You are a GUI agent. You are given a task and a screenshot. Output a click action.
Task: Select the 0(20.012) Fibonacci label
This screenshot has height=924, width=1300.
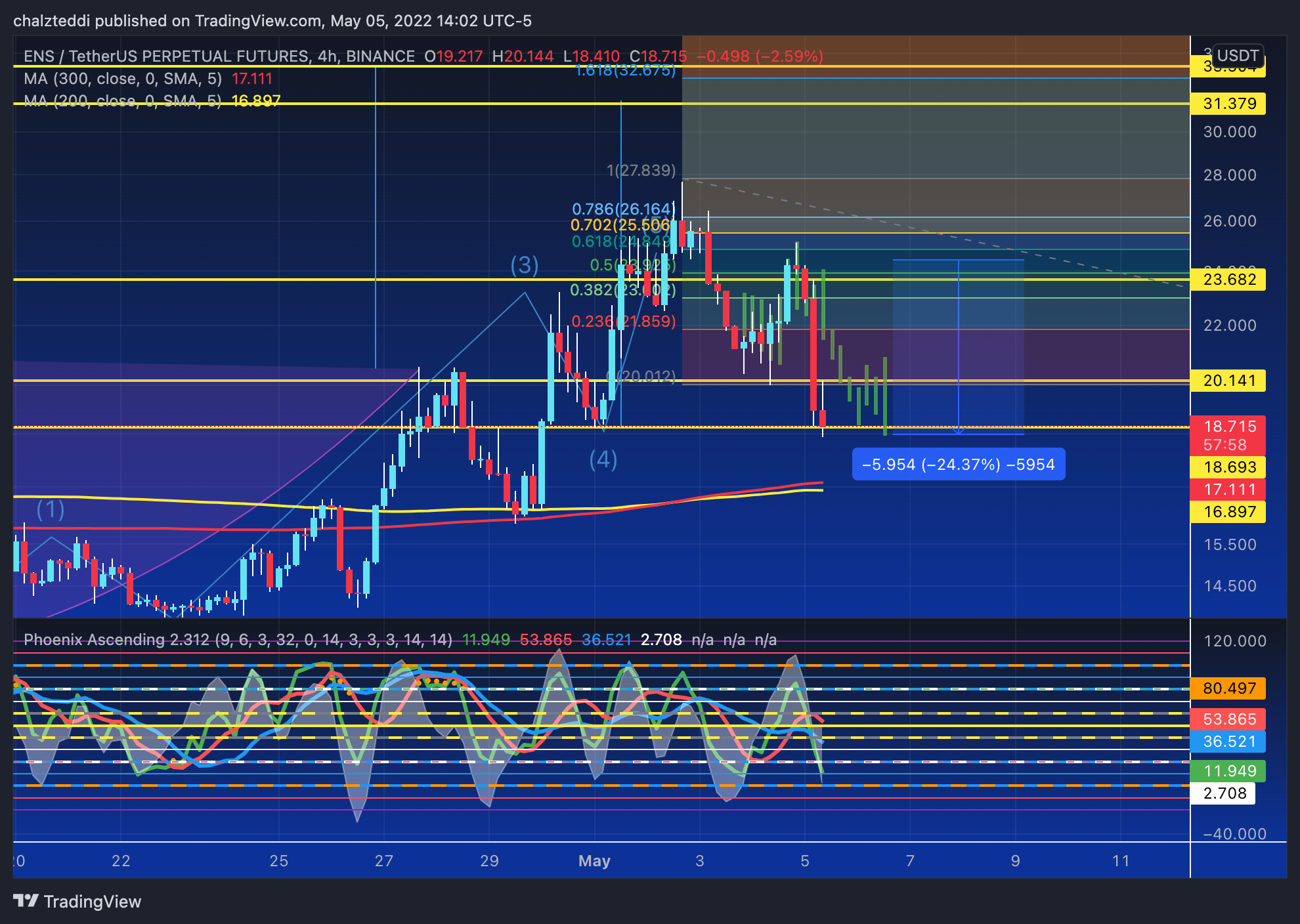pos(641,377)
